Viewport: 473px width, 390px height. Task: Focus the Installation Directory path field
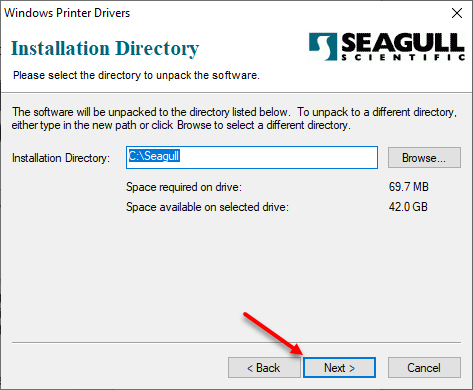pyautogui.click(x=252, y=157)
